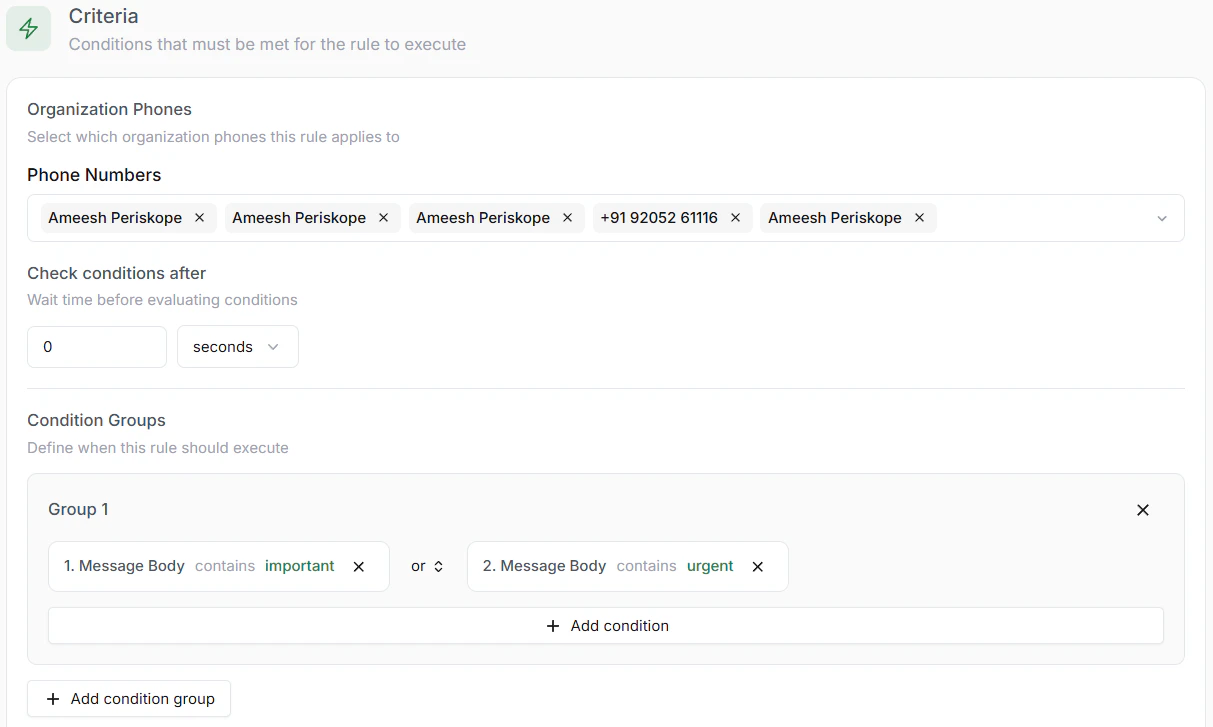Remove the last Ameesh Periskope phone chip
Viewport: 1213px width, 727px height.
[918, 217]
